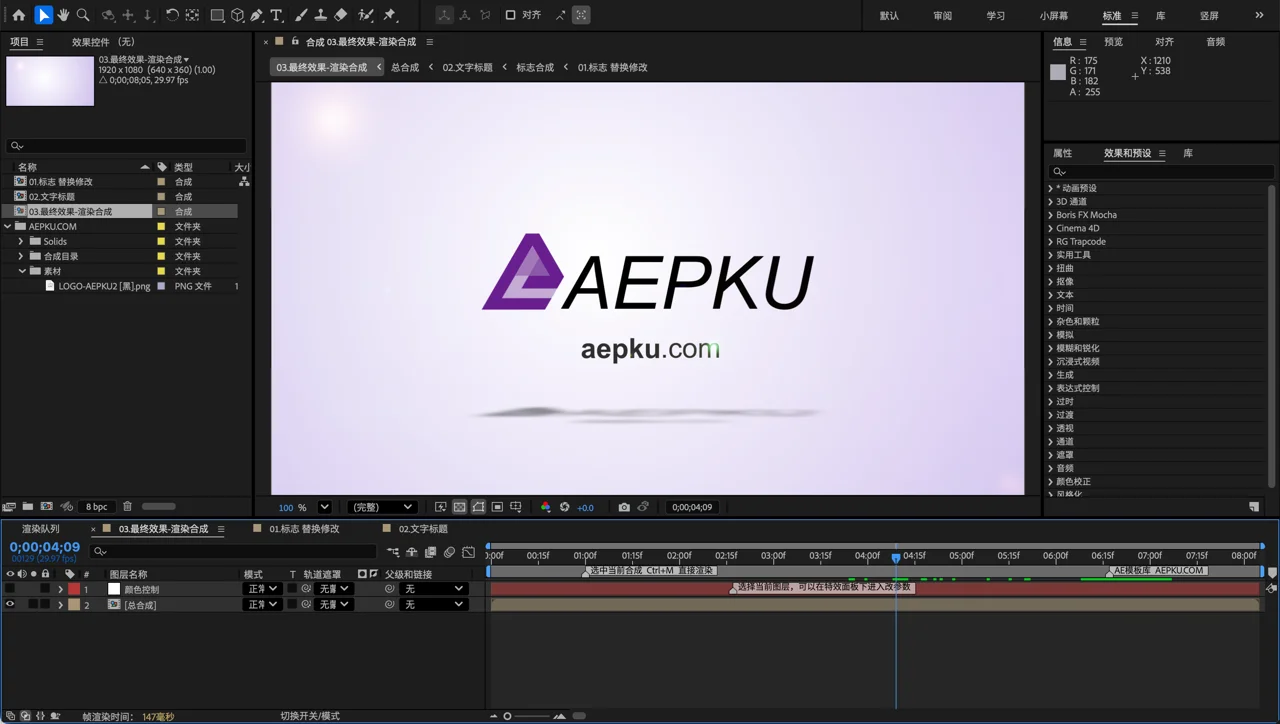This screenshot has height=724, width=1280.
Task: Switch to the 02.文字标题 timeline tab
Action: 423,529
